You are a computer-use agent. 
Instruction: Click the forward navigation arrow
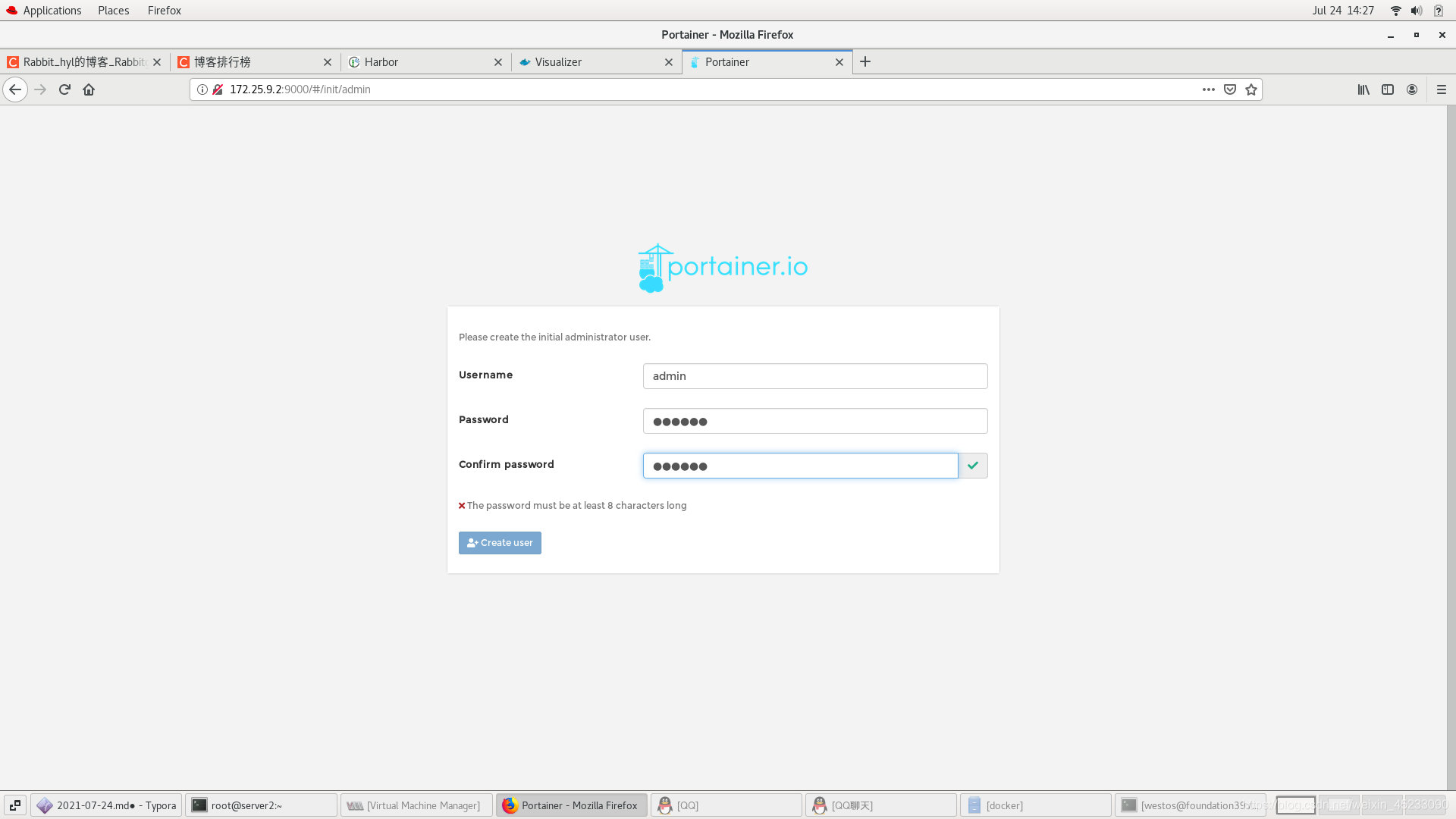[x=40, y=89]
